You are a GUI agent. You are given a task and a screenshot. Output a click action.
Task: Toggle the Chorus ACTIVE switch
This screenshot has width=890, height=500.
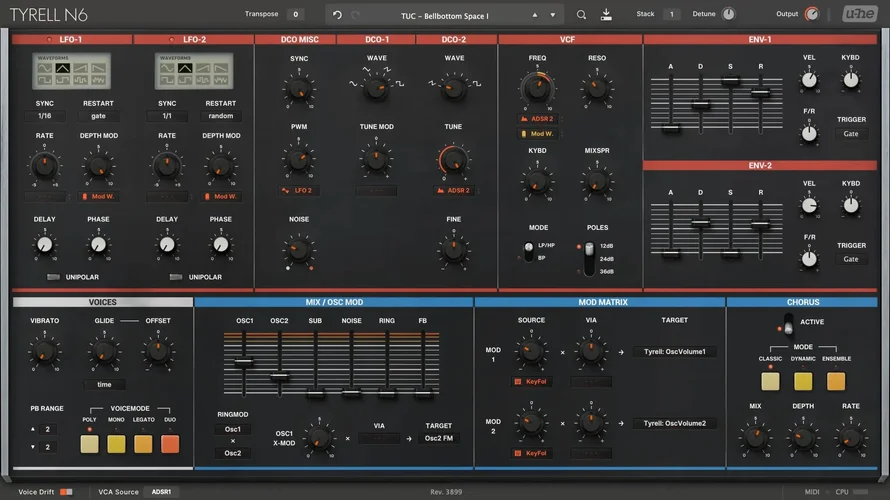pyautogui.click(x=789, y=323)
